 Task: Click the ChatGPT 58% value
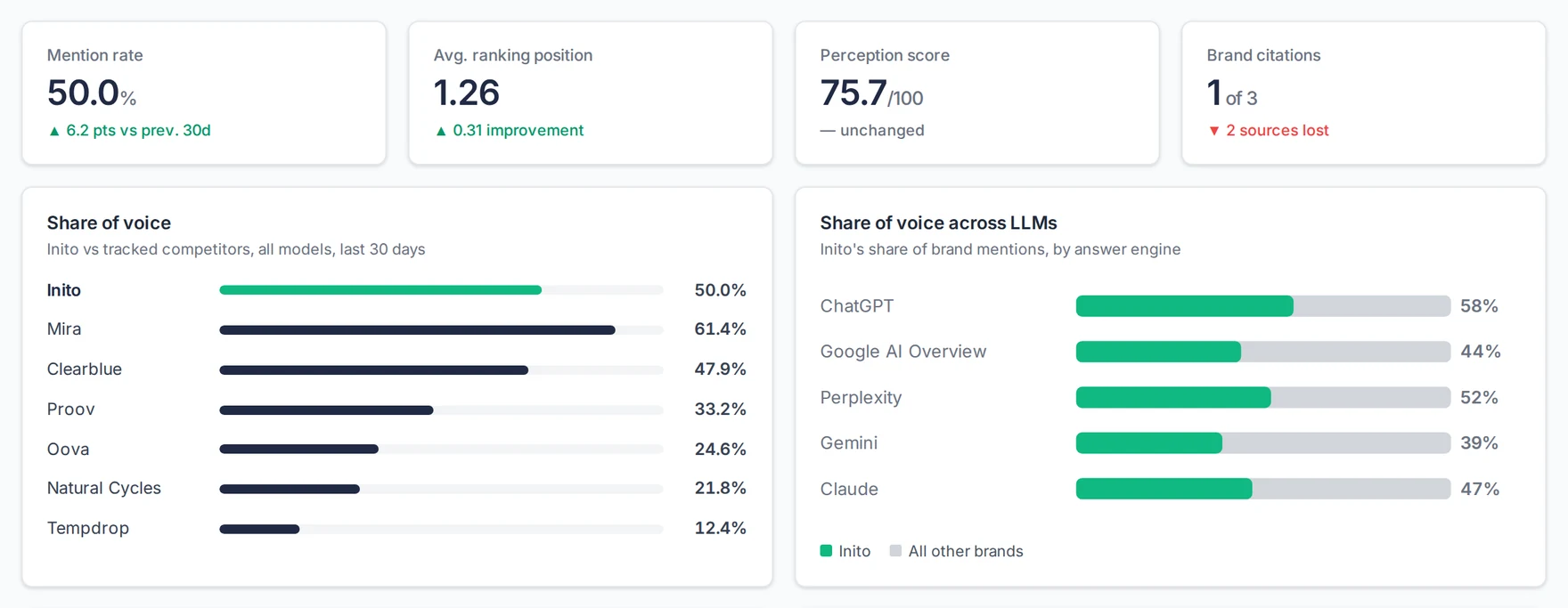(1479, 306)
